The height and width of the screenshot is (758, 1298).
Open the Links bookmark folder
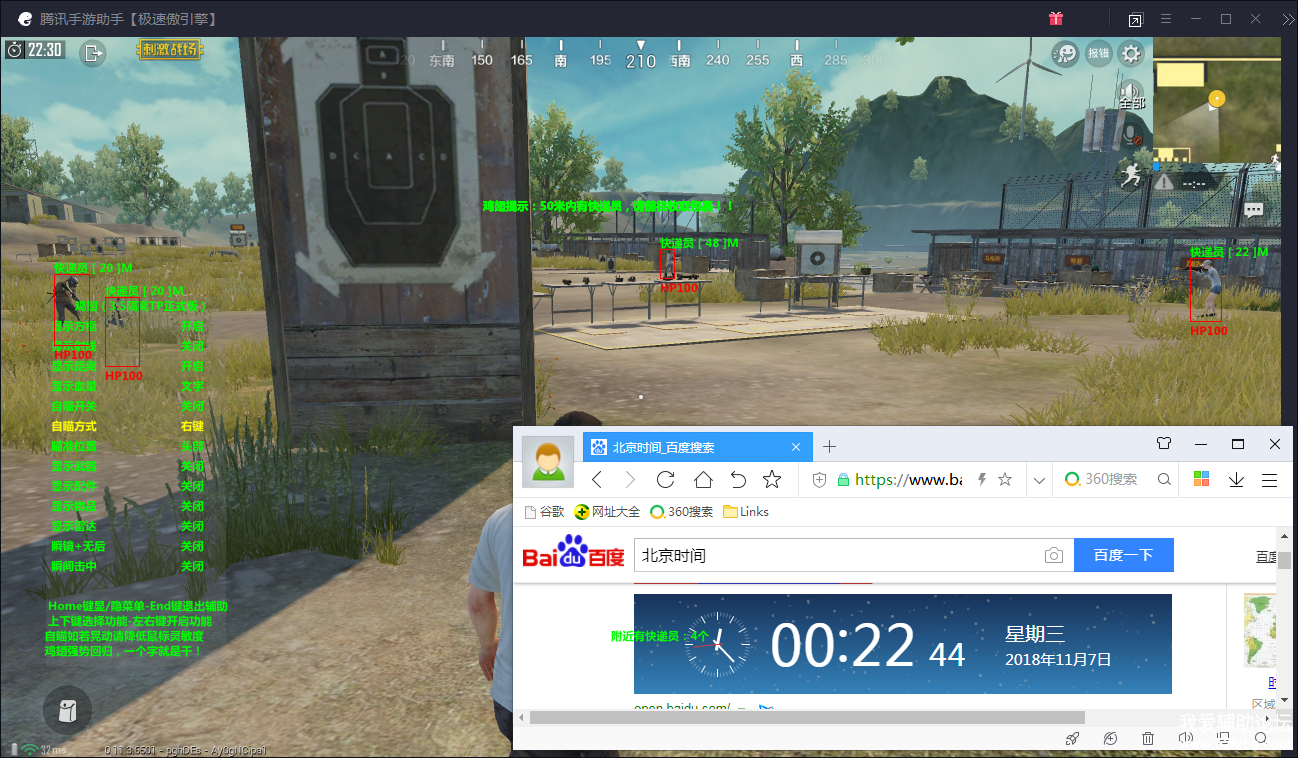pos(746,511)
